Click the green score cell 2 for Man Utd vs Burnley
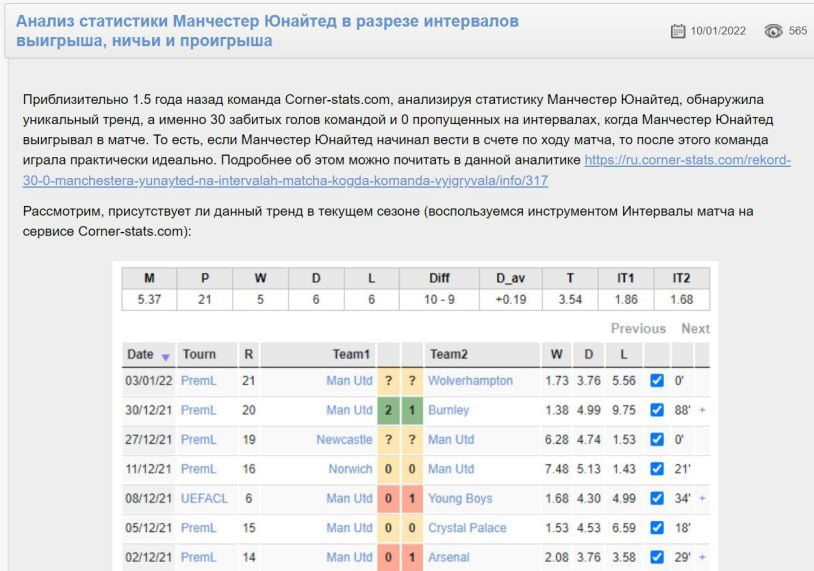This screenshot has height=571, width=814. pyautogui.click(x=388, y=410)
